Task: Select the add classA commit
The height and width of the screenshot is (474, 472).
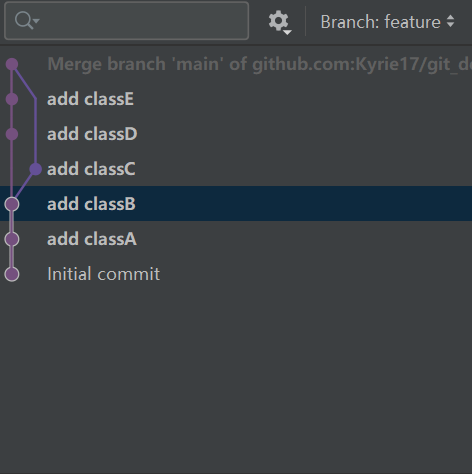Action: coord(236,239)
